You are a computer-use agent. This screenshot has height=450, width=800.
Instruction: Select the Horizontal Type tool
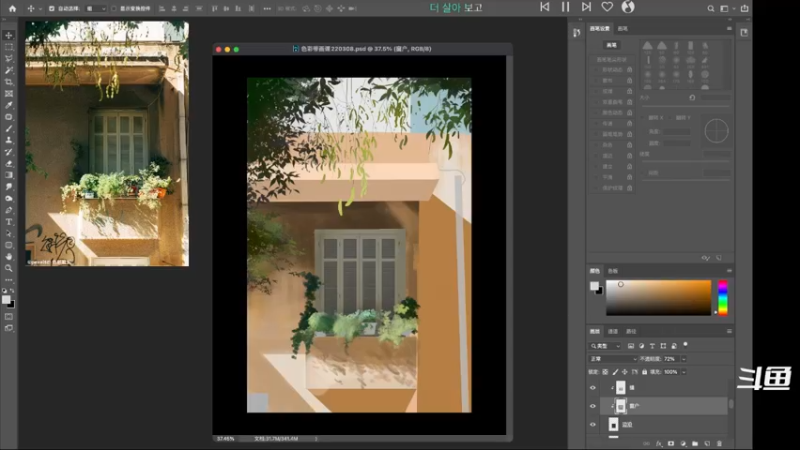(x=9, y=222)
